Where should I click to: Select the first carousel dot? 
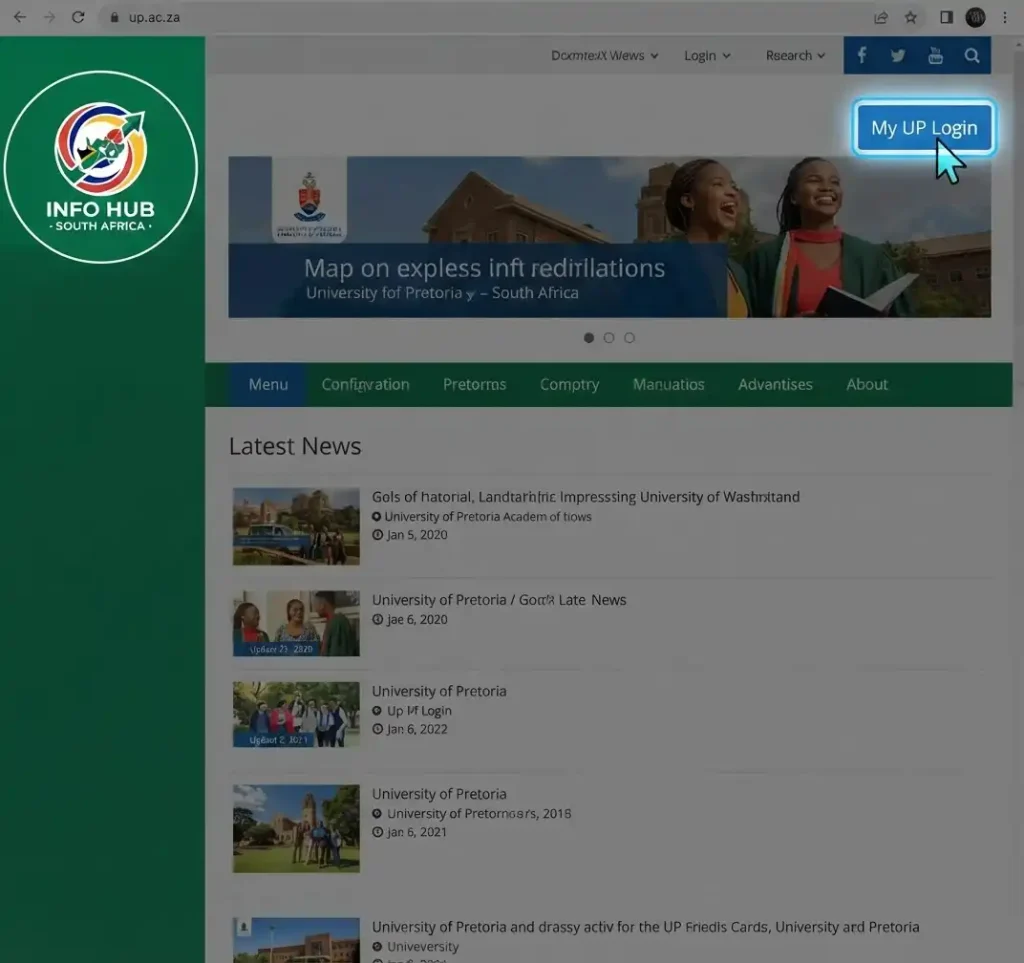(589, 338)
